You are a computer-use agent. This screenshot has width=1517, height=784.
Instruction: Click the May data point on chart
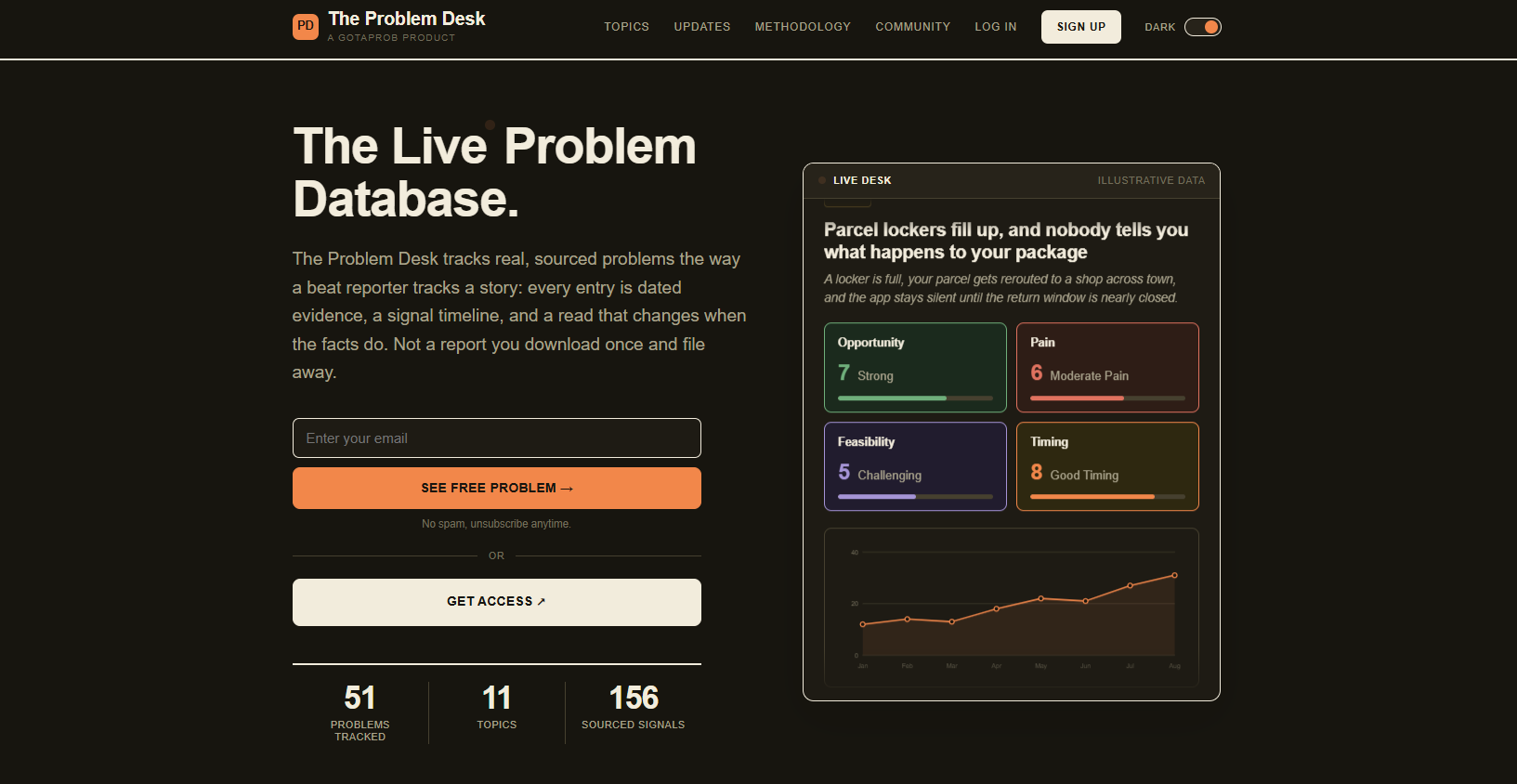[x=1040, y=598]
